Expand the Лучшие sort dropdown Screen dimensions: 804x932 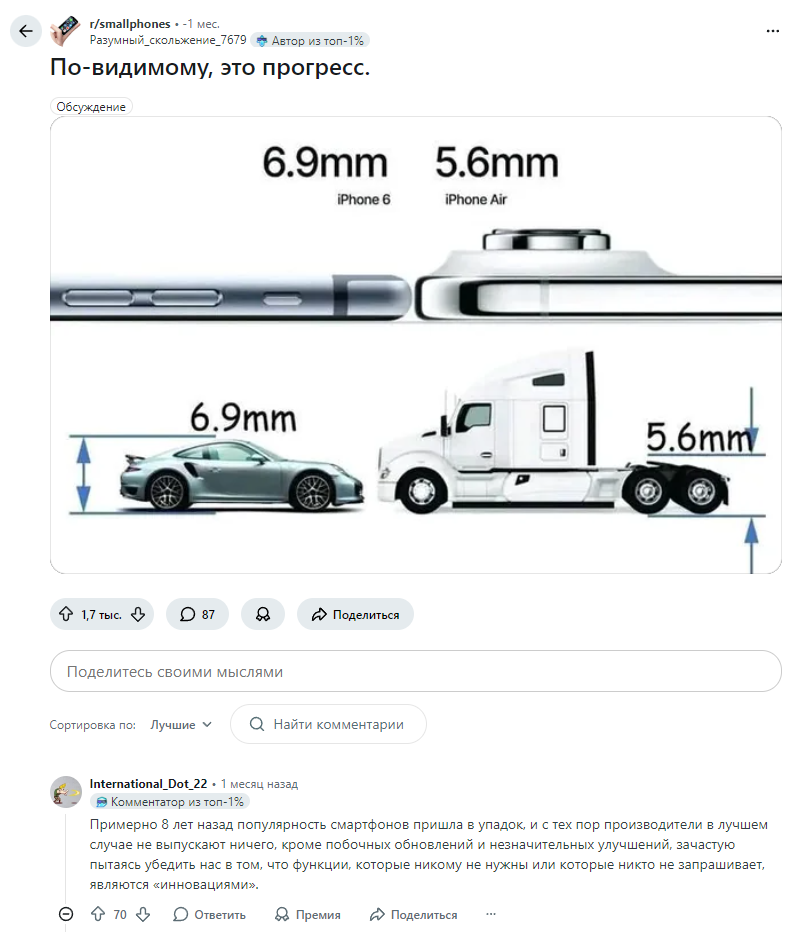coord(181,725)
